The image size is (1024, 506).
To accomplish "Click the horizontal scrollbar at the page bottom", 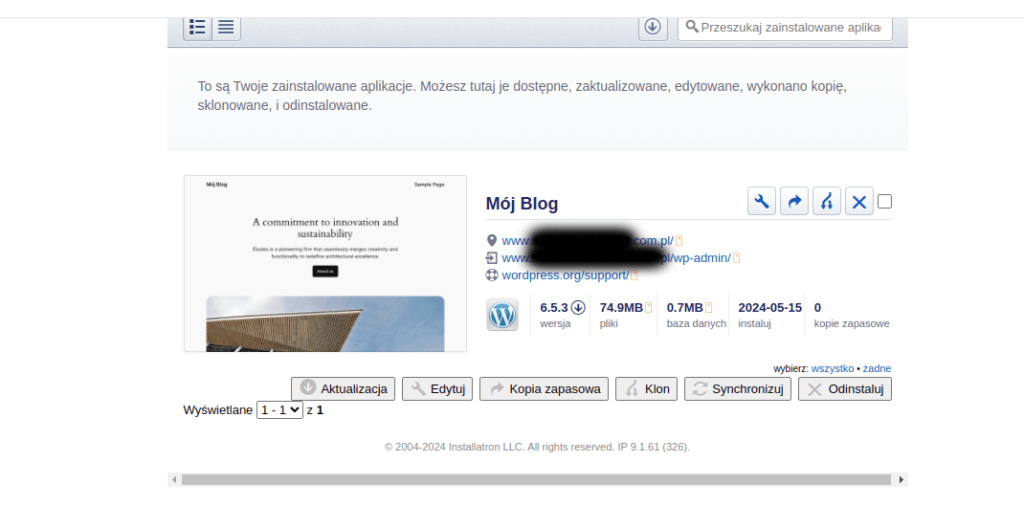I will (535, 480).
